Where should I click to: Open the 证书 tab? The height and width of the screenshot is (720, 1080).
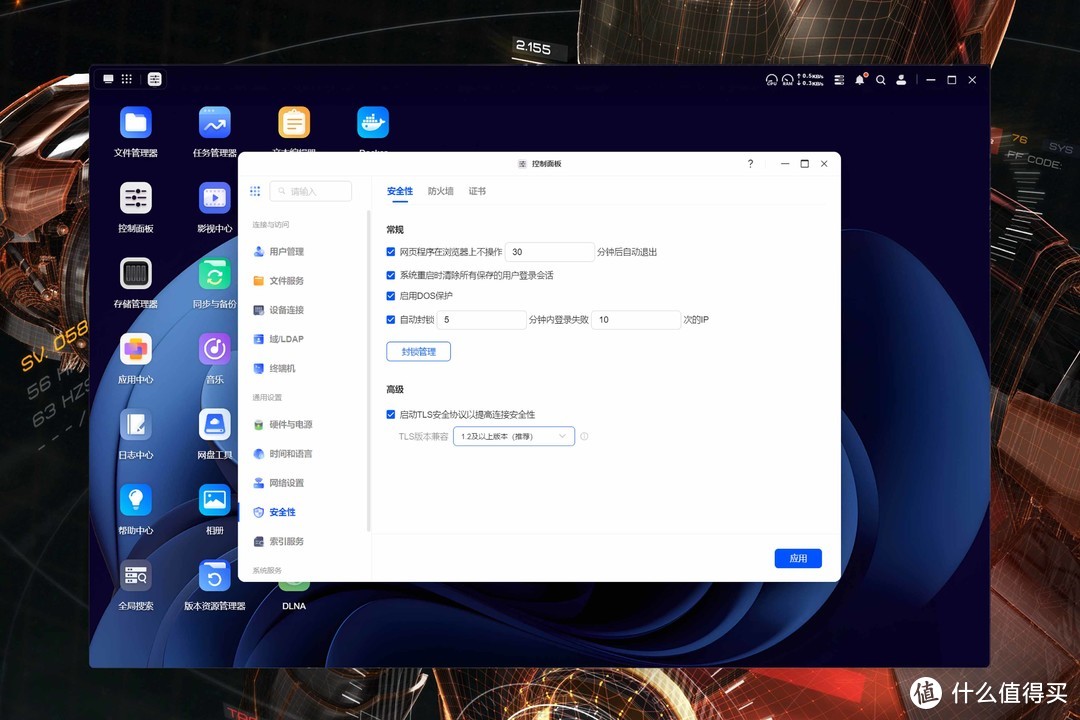click(x=477, y=190)
